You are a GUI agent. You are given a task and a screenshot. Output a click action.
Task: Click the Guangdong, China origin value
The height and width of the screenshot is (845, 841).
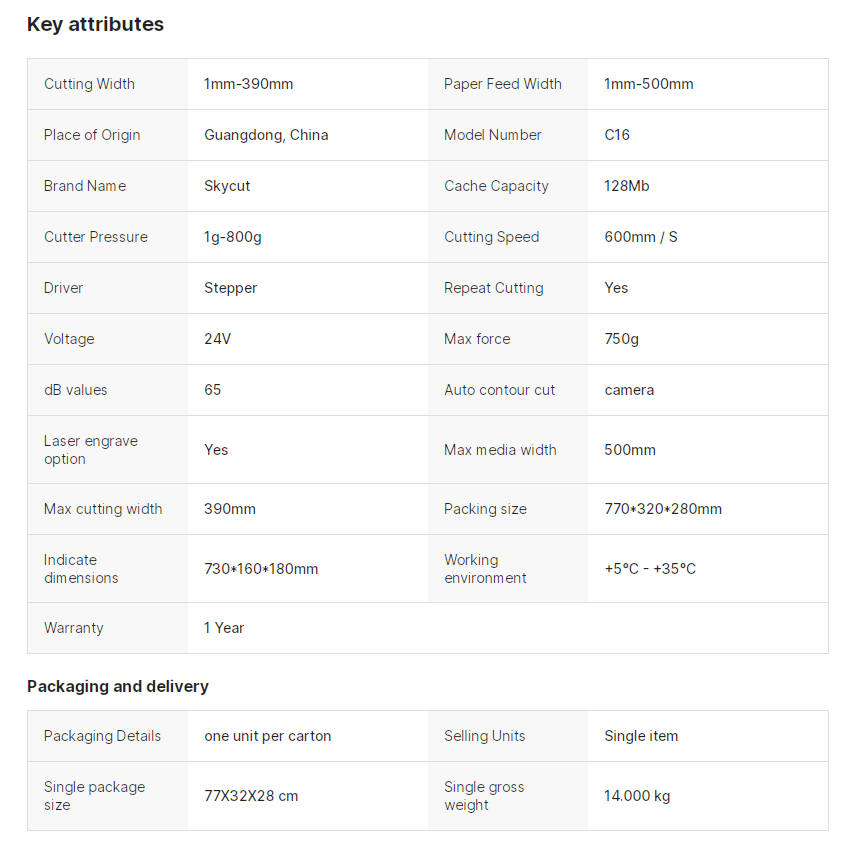pyautogui.click(x=266, y=135)
